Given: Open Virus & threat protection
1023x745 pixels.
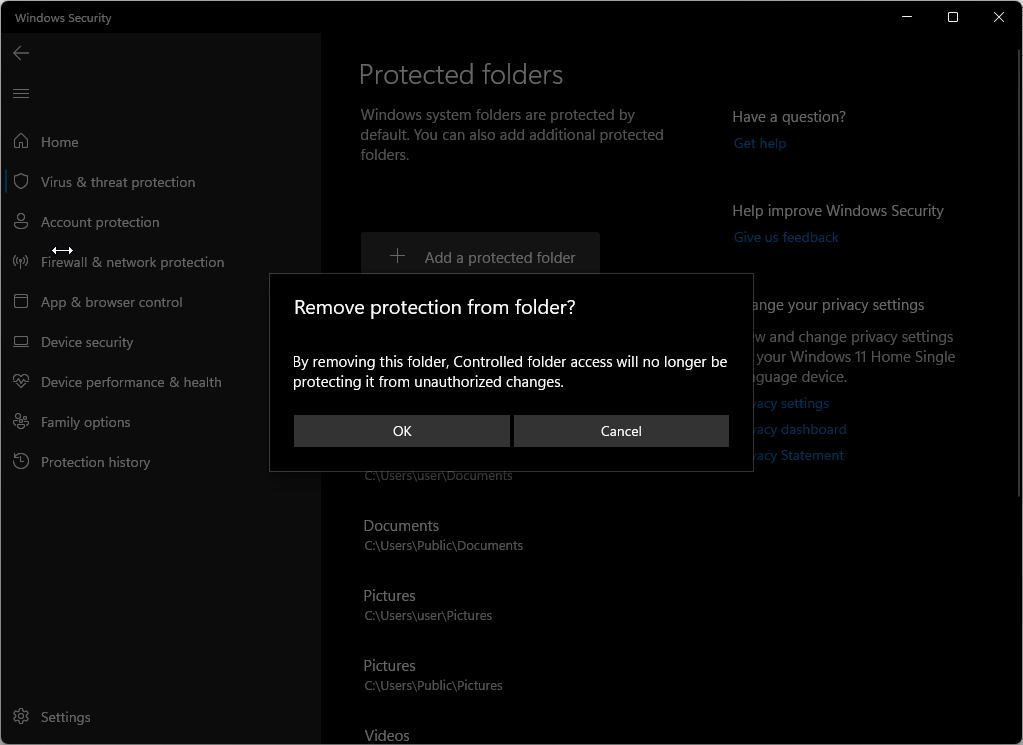Looking at the screenshot, I should coord(117,181).
